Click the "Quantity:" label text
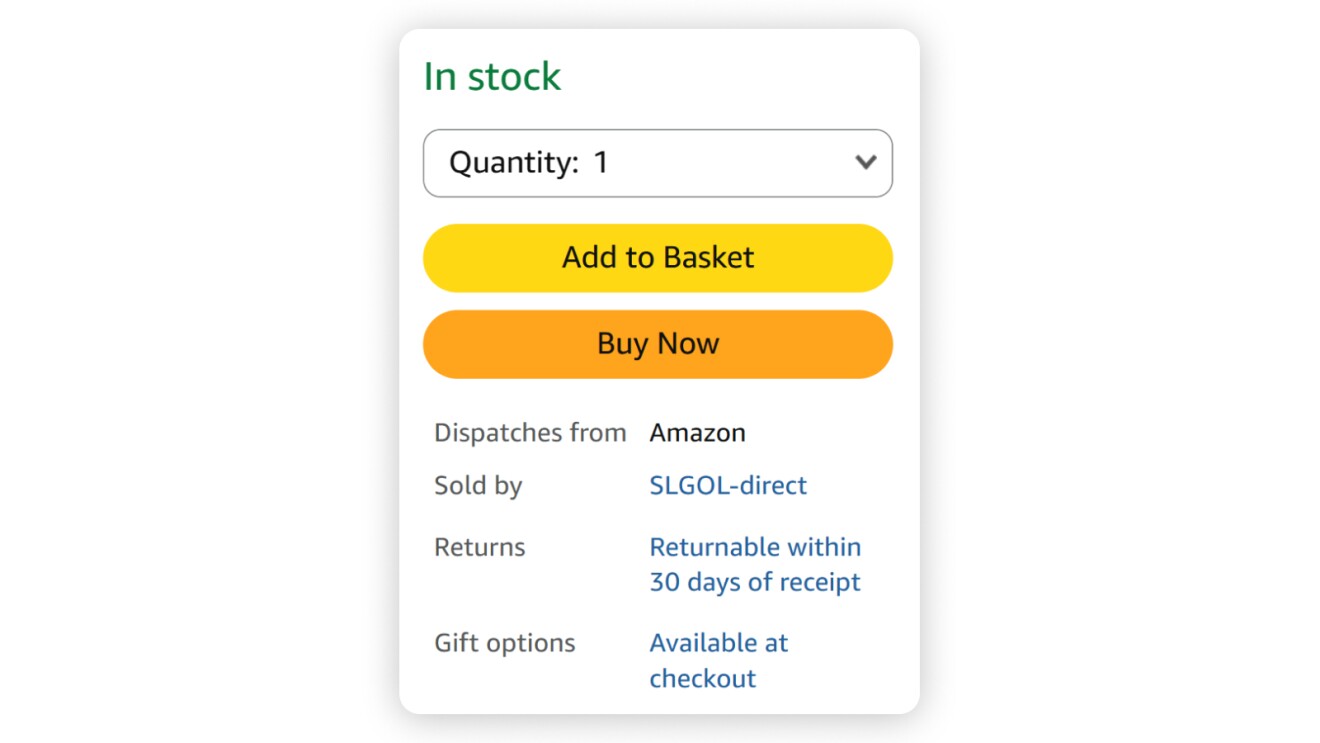 [513, 163]
